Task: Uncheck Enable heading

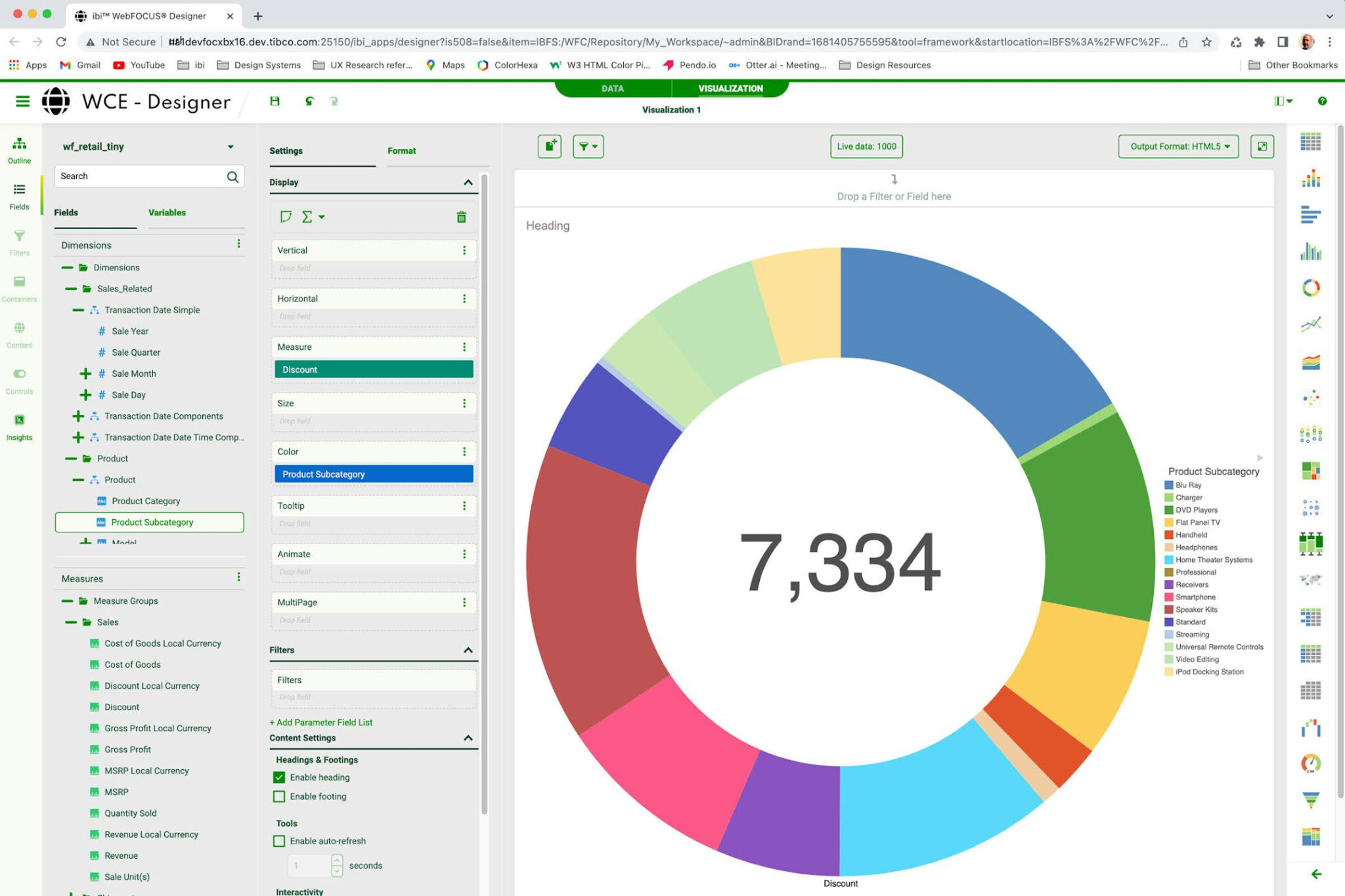Action: [279, 777]
